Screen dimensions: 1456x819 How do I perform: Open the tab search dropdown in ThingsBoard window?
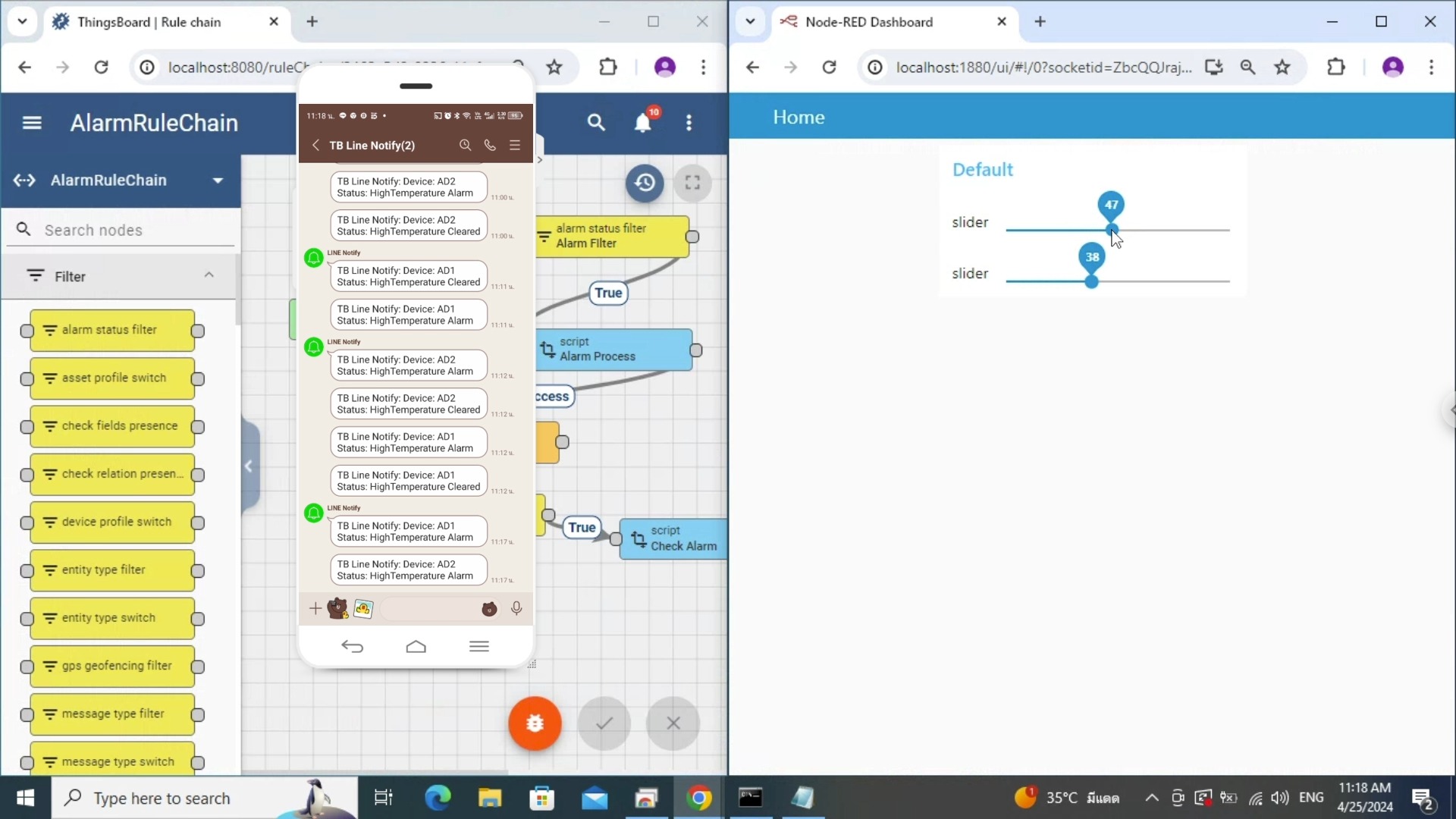coord(22,21)
